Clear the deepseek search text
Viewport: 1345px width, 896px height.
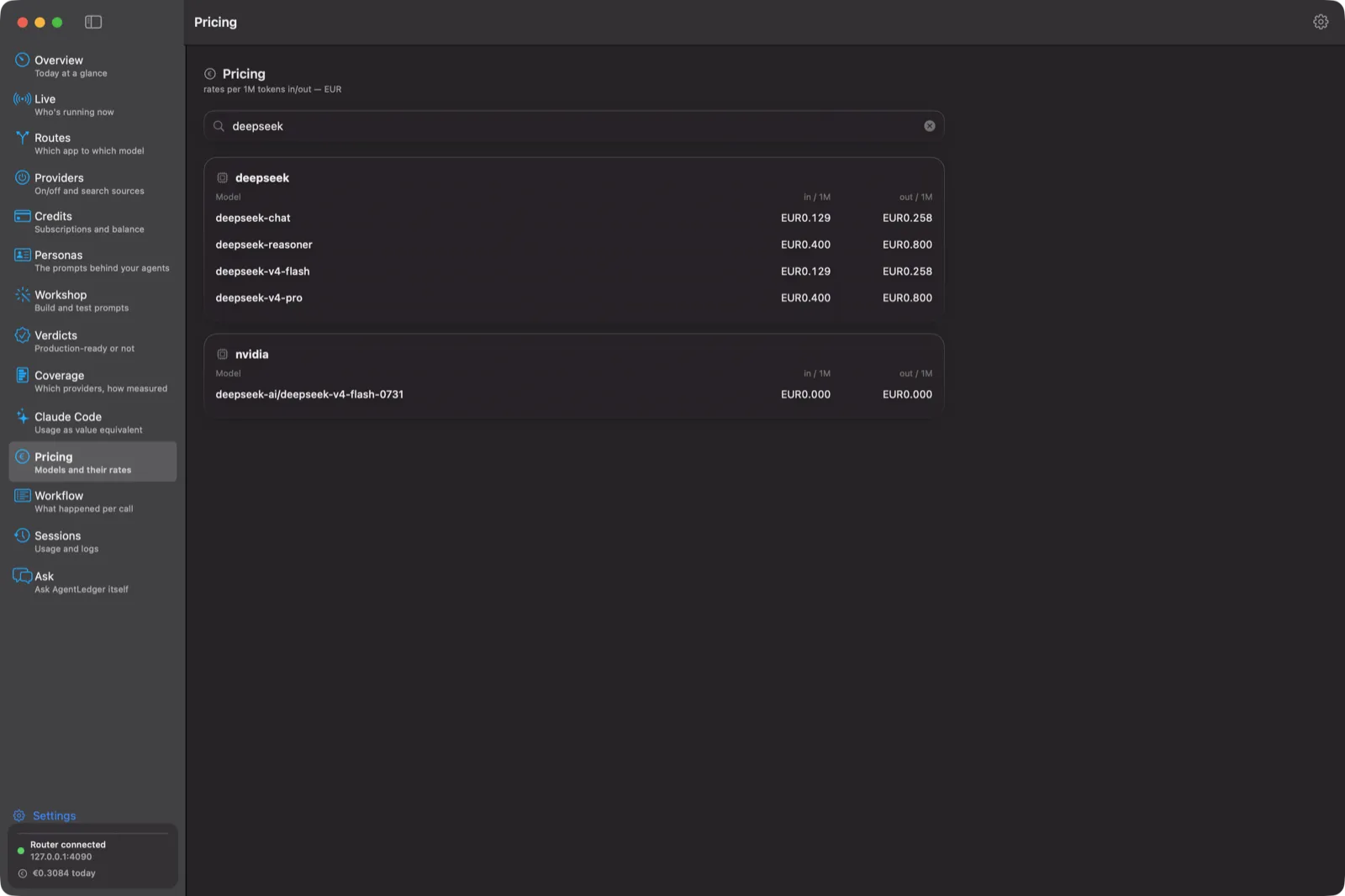point(930,126)
